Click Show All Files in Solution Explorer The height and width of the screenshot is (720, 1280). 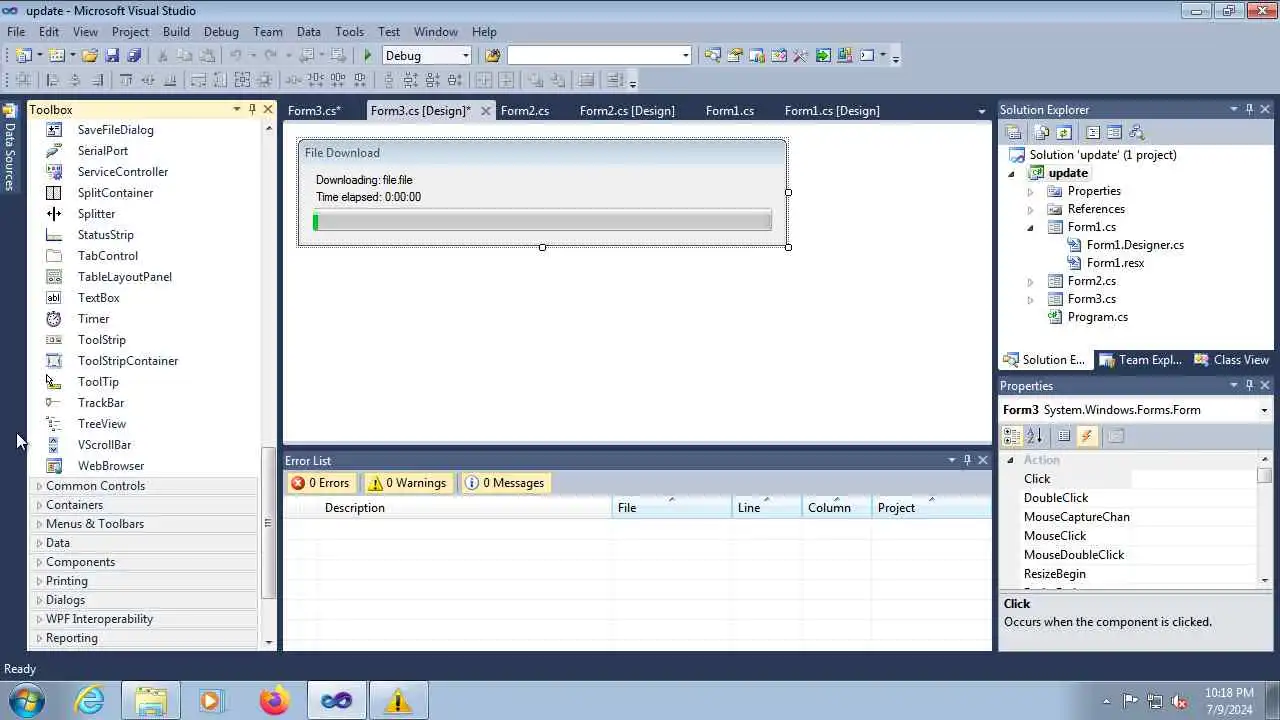[x=1042, y=132]
